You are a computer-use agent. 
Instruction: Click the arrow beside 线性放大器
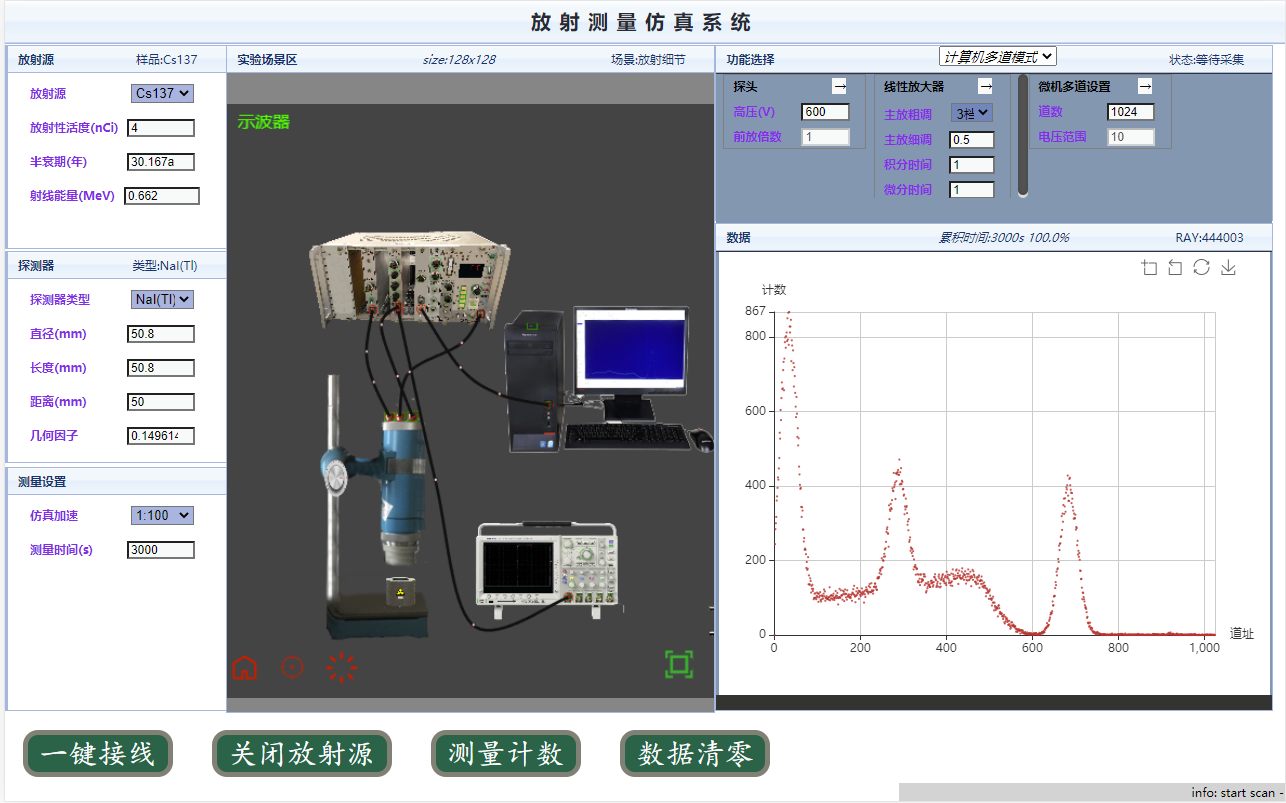coord(985,87)
